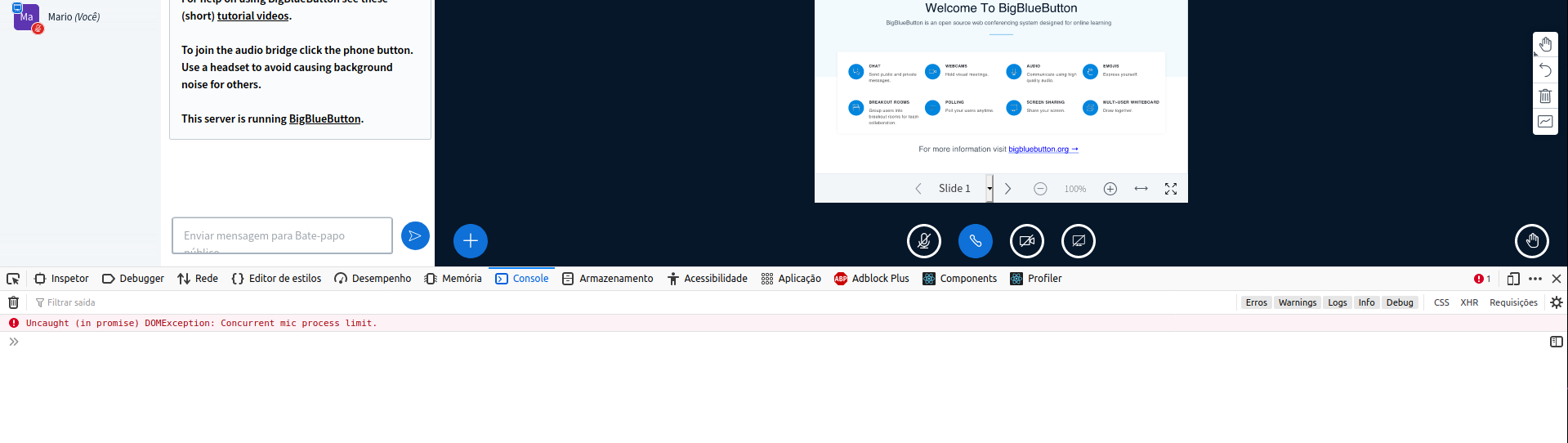Toggle multi-user whiteboard mode icon
The width and height of the screenshot is (1568, 443).
pyautogui.click(x=1545, y=122)
